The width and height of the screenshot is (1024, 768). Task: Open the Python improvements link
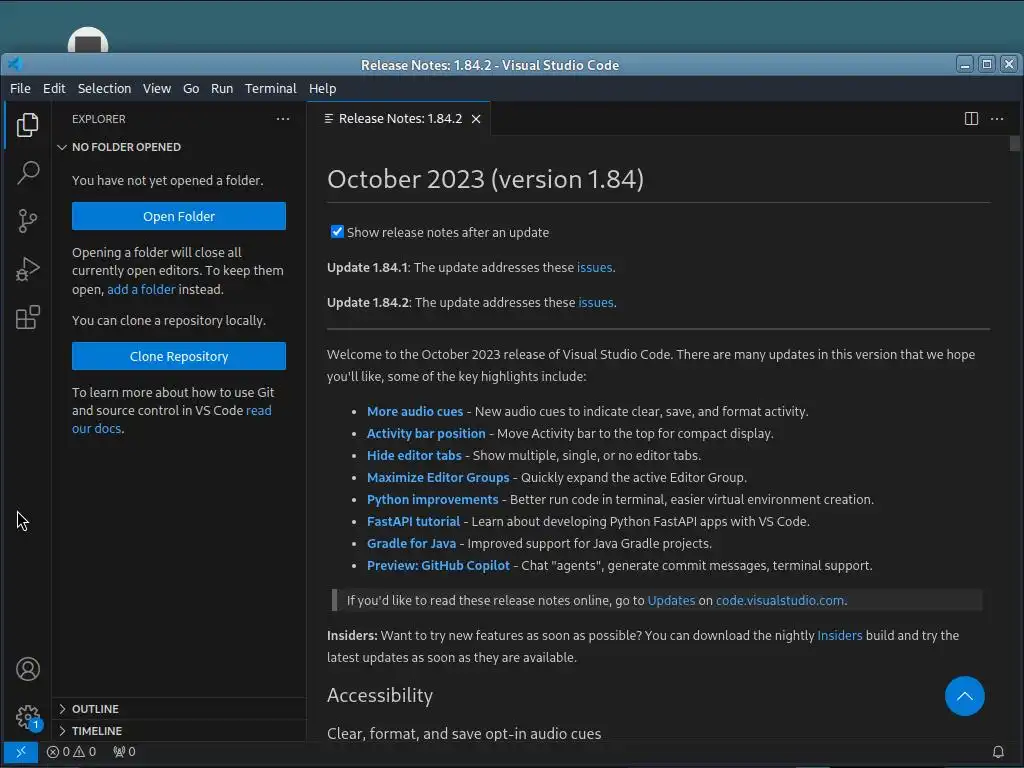point(432,500)
